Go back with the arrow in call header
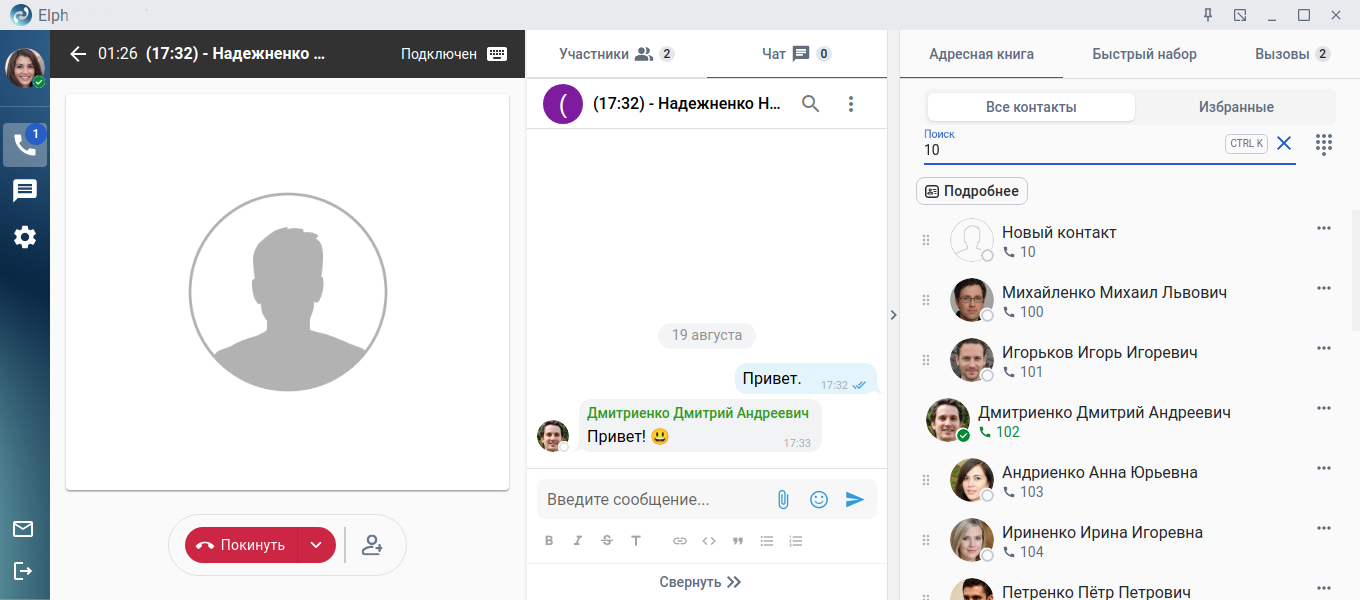This screenshot has height=600, width=1360. tap(78, 54)
